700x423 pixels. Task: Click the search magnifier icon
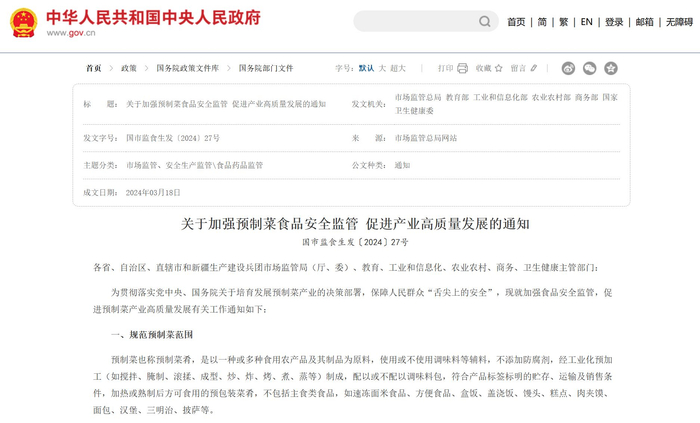(x=485, y=21)
